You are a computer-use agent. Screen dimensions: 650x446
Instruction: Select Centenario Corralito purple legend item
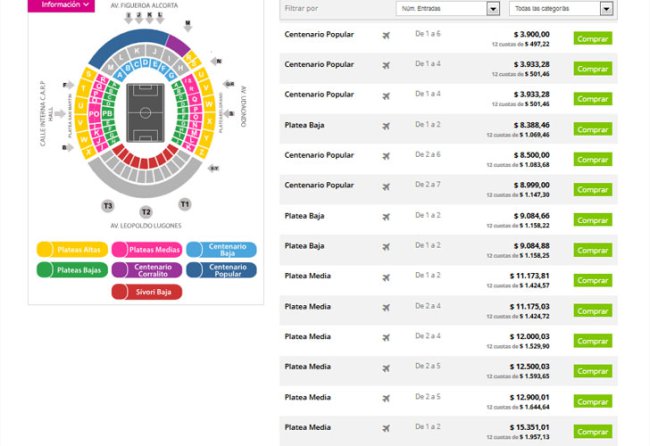coord(146,270)
